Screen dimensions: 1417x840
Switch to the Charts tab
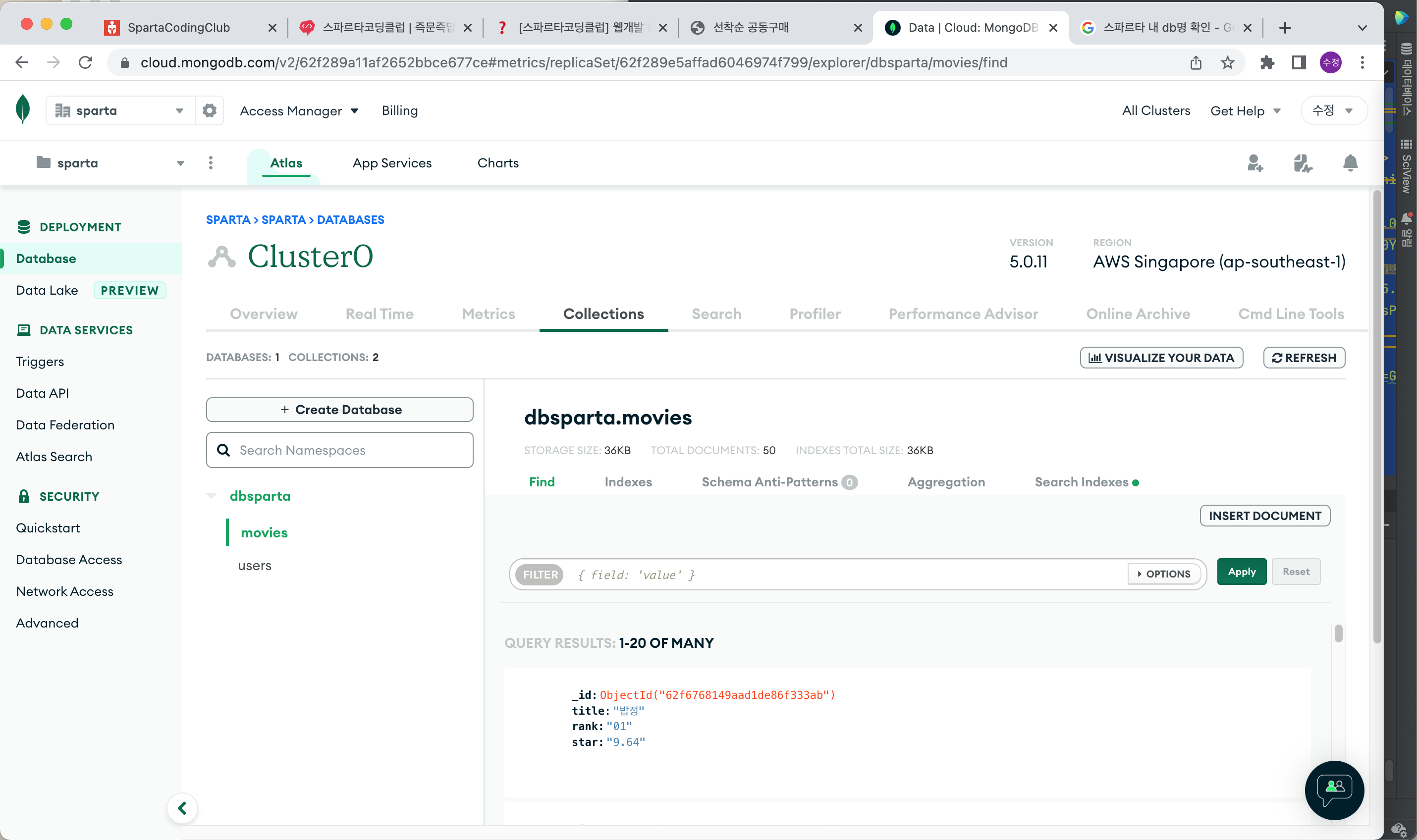497,163
